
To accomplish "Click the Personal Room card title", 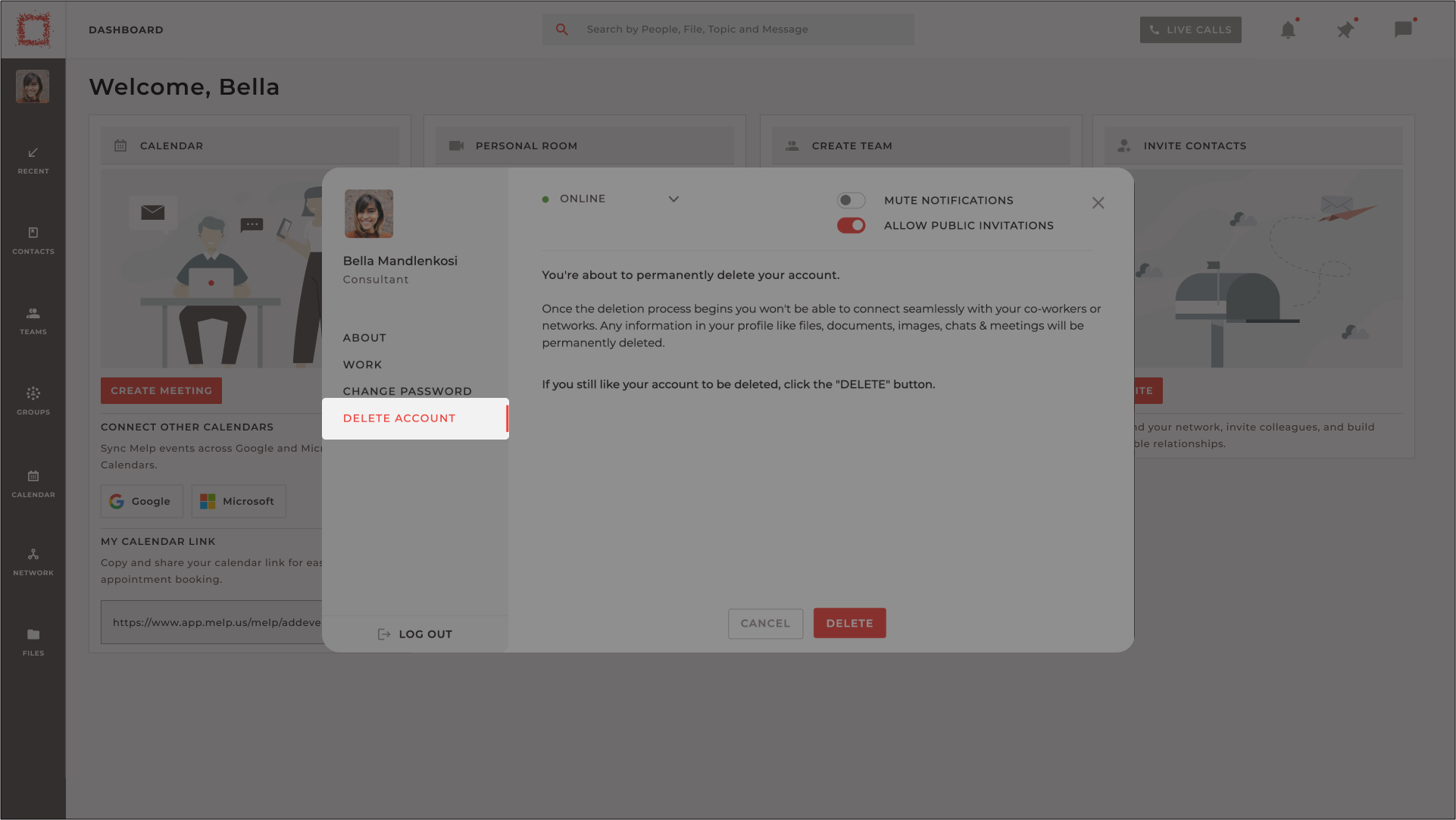I will (526, 146).
